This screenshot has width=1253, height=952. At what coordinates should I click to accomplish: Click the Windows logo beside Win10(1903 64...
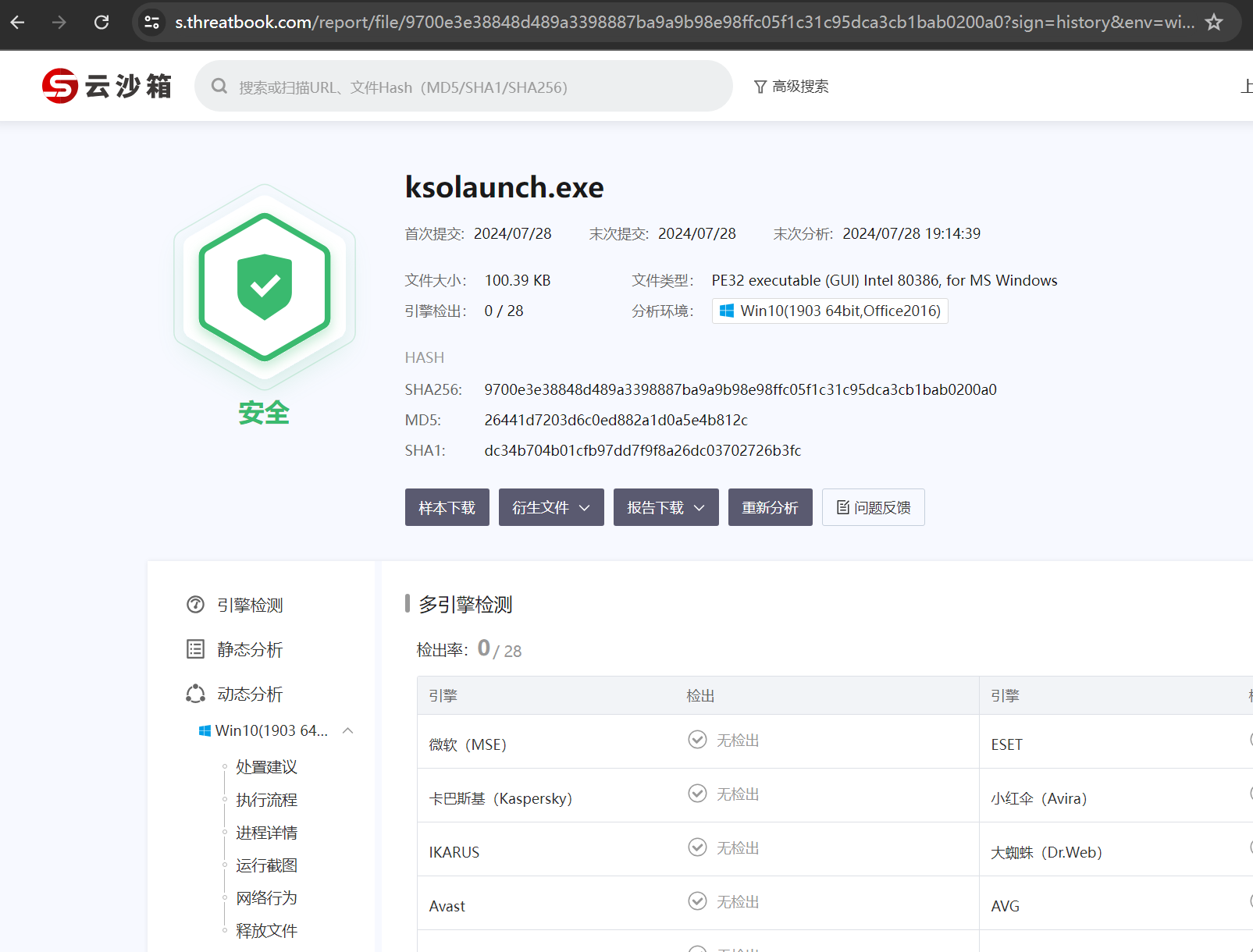(205, 730)
